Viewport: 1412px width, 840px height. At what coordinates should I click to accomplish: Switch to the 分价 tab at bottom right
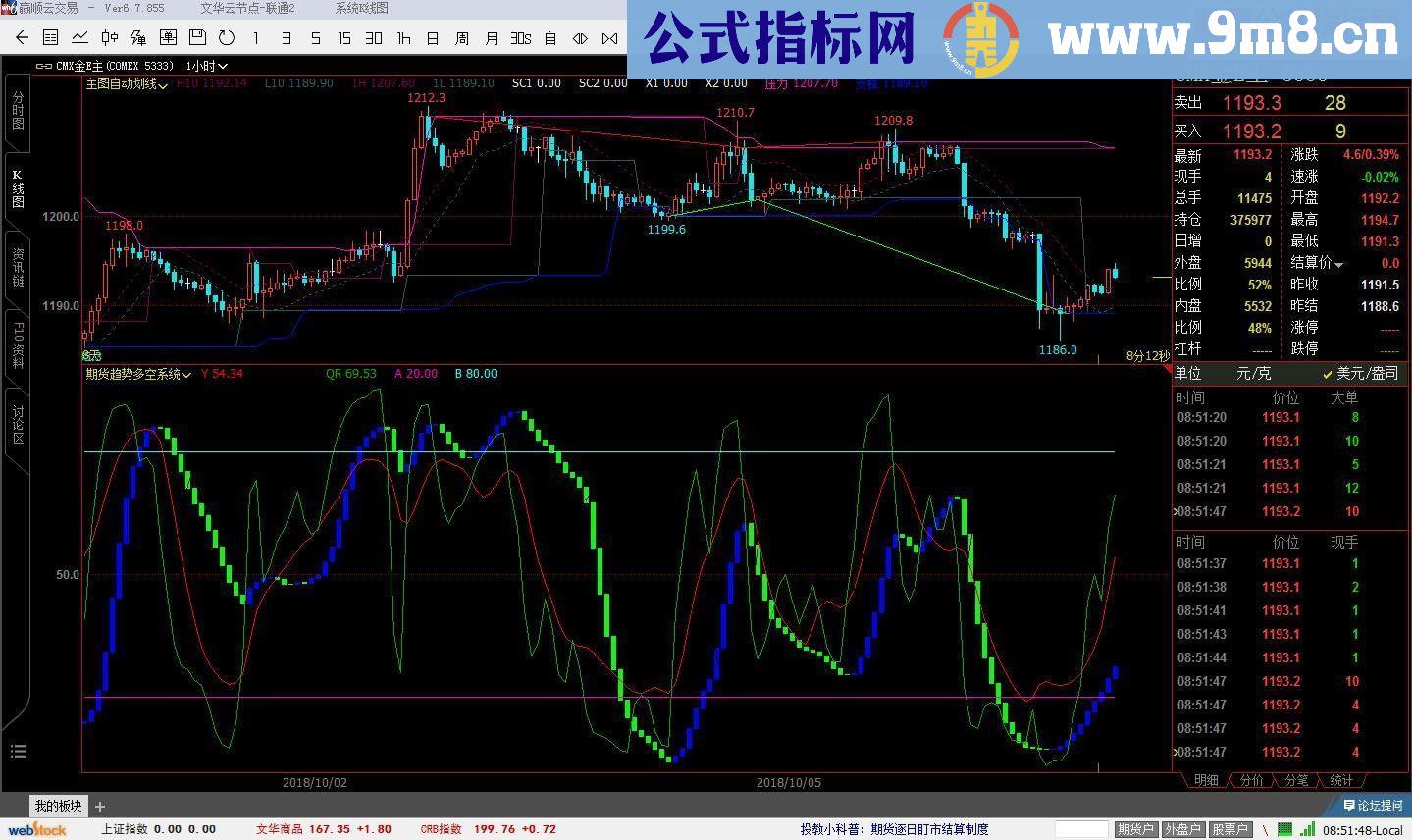point(1251,780)
